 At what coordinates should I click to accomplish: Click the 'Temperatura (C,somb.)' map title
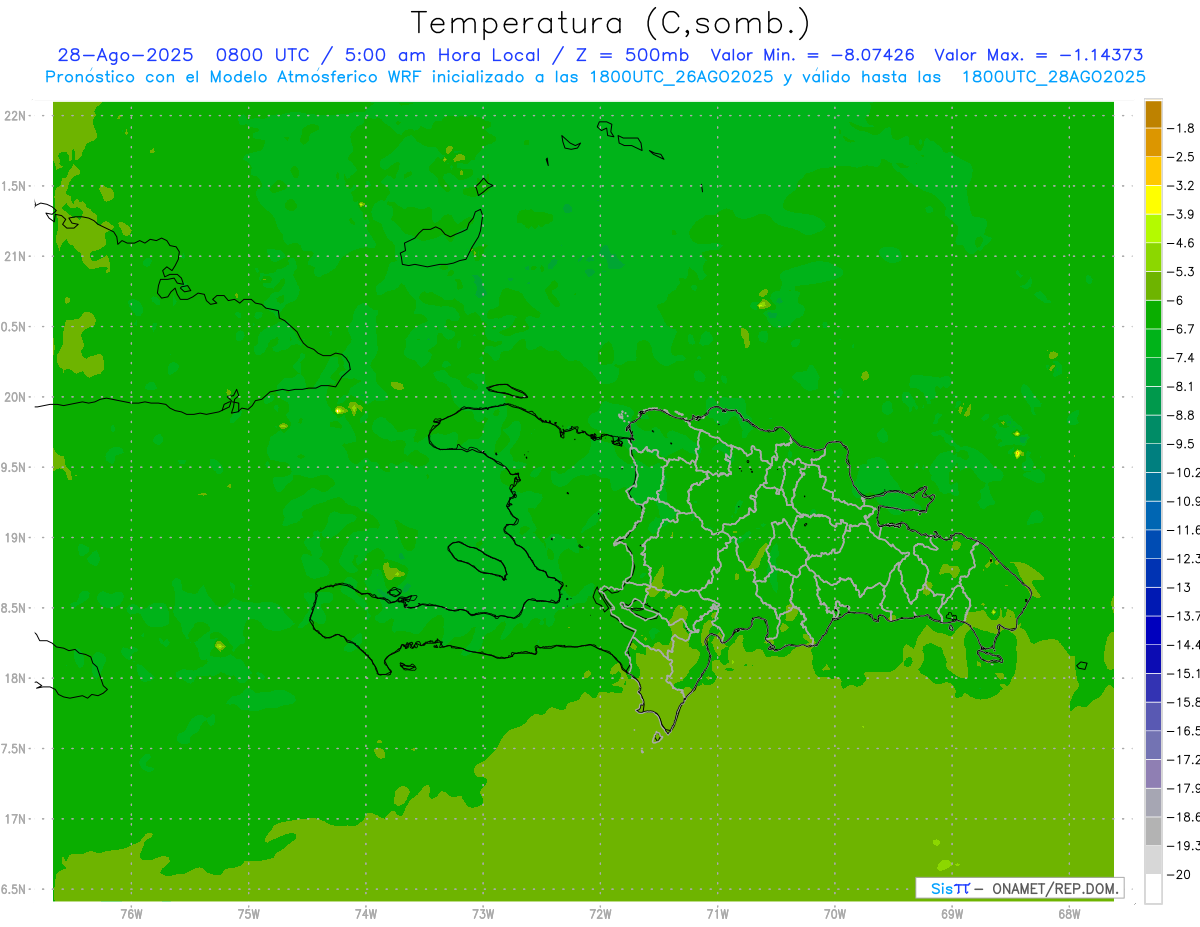[611, 24]
